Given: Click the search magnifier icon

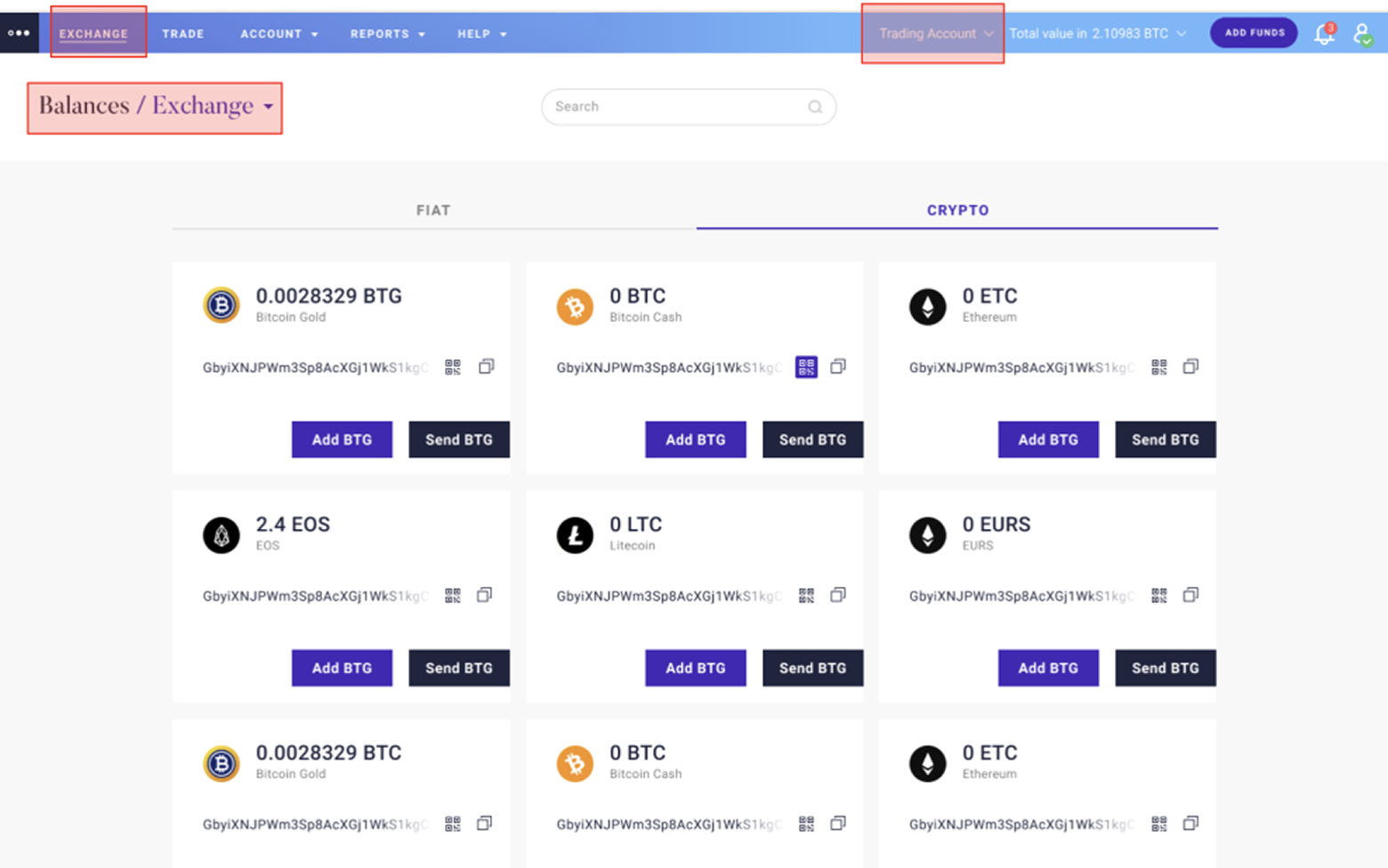Looking at the screenshot, I should click(x=815, y=107).
